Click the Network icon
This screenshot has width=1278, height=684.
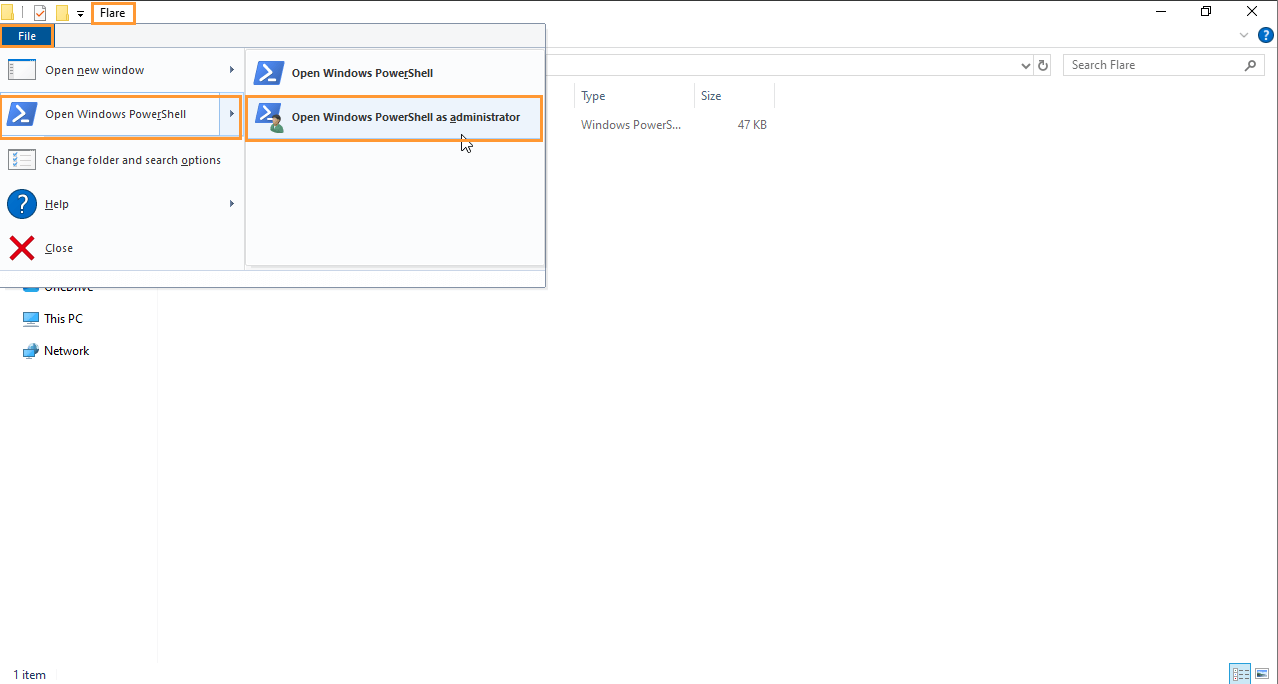pyautogui.click(x=31, y=351)
